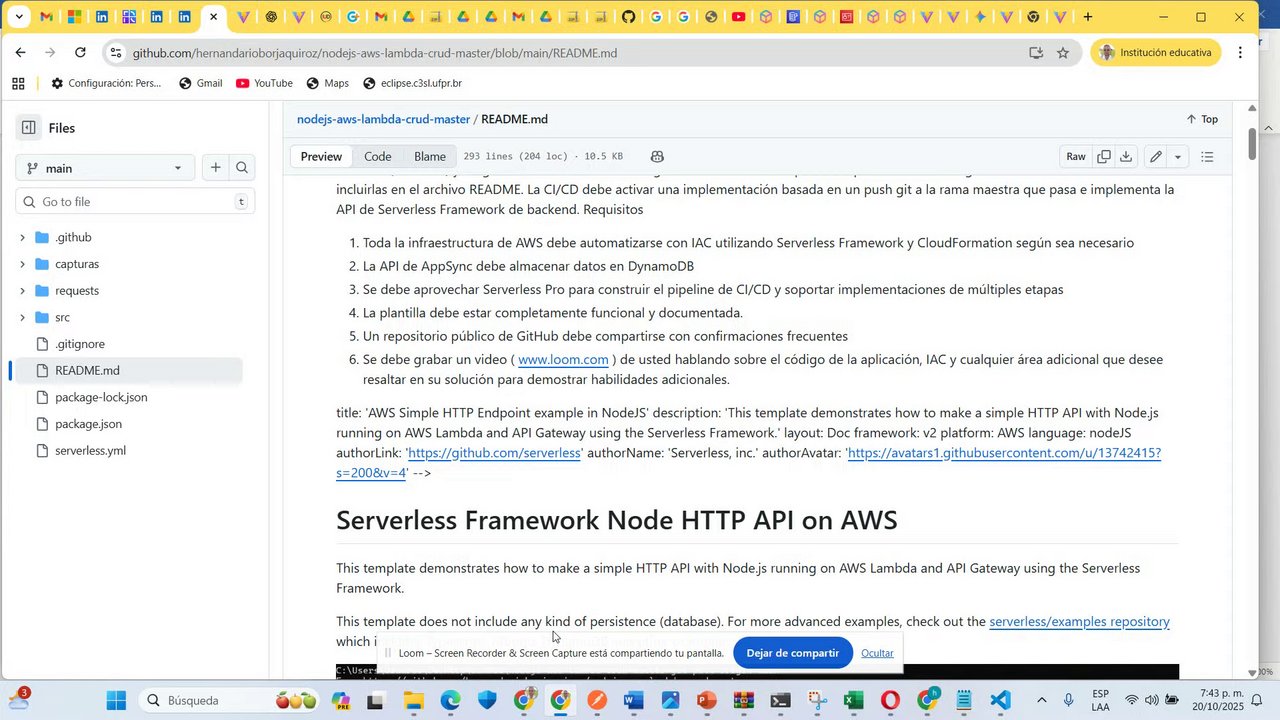Open File Explorer from the taskbar
This screenshot has height=720, width=1280.
click(413, 701)
